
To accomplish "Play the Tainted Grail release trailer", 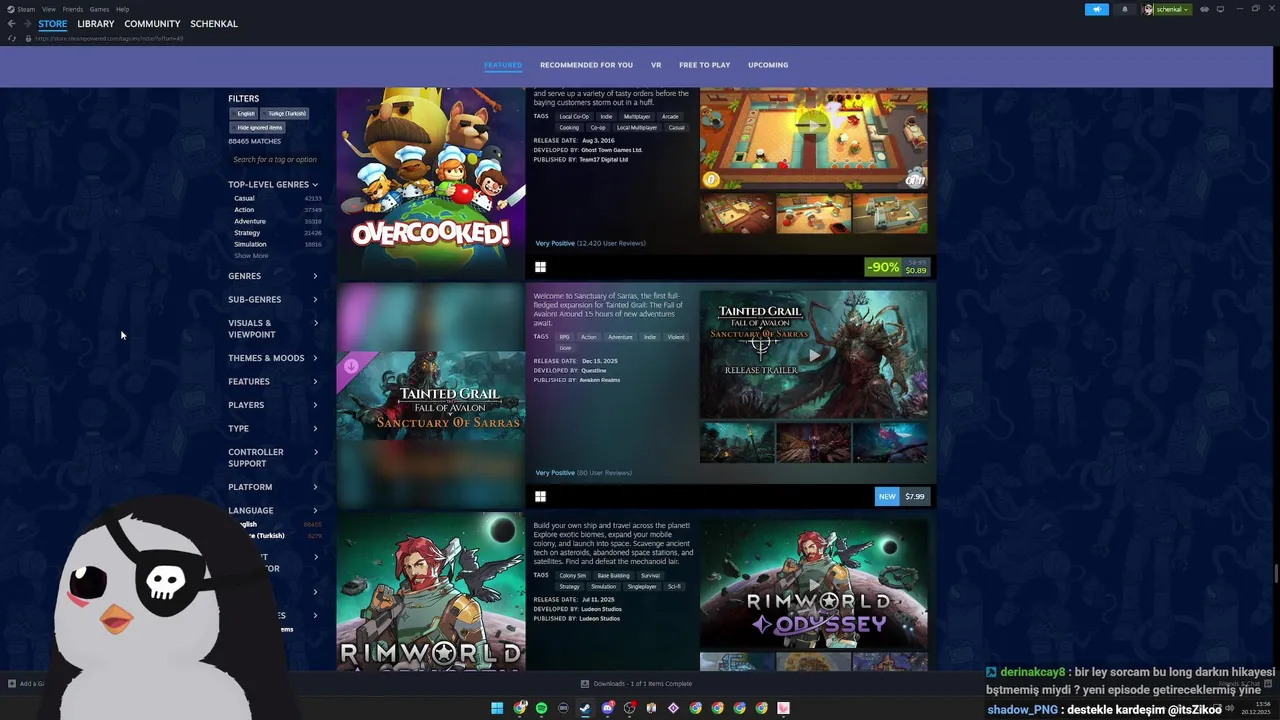I will (x=813, y=354).
